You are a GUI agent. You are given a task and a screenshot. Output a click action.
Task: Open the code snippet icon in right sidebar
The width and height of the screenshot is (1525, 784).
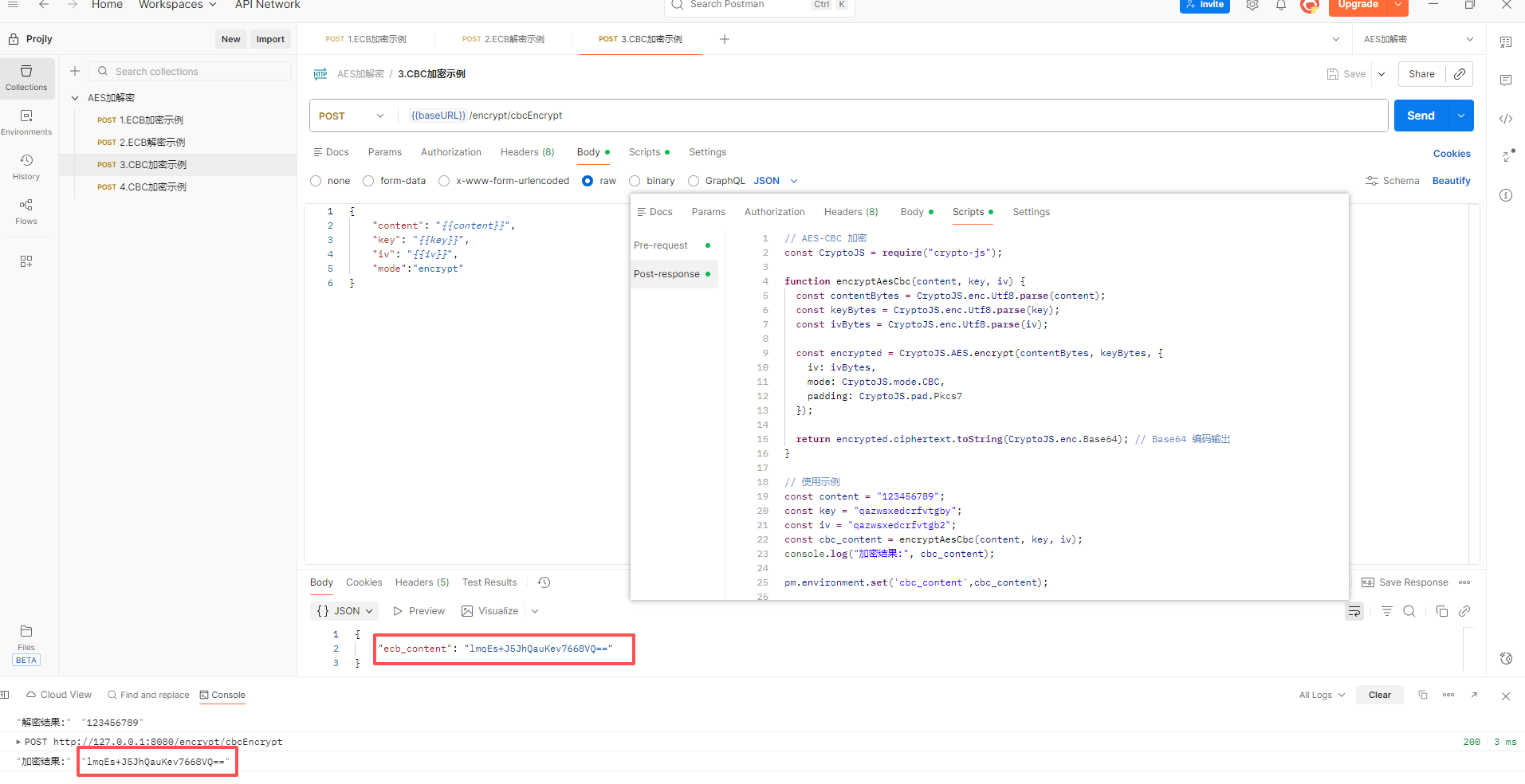click(1506, 119)
